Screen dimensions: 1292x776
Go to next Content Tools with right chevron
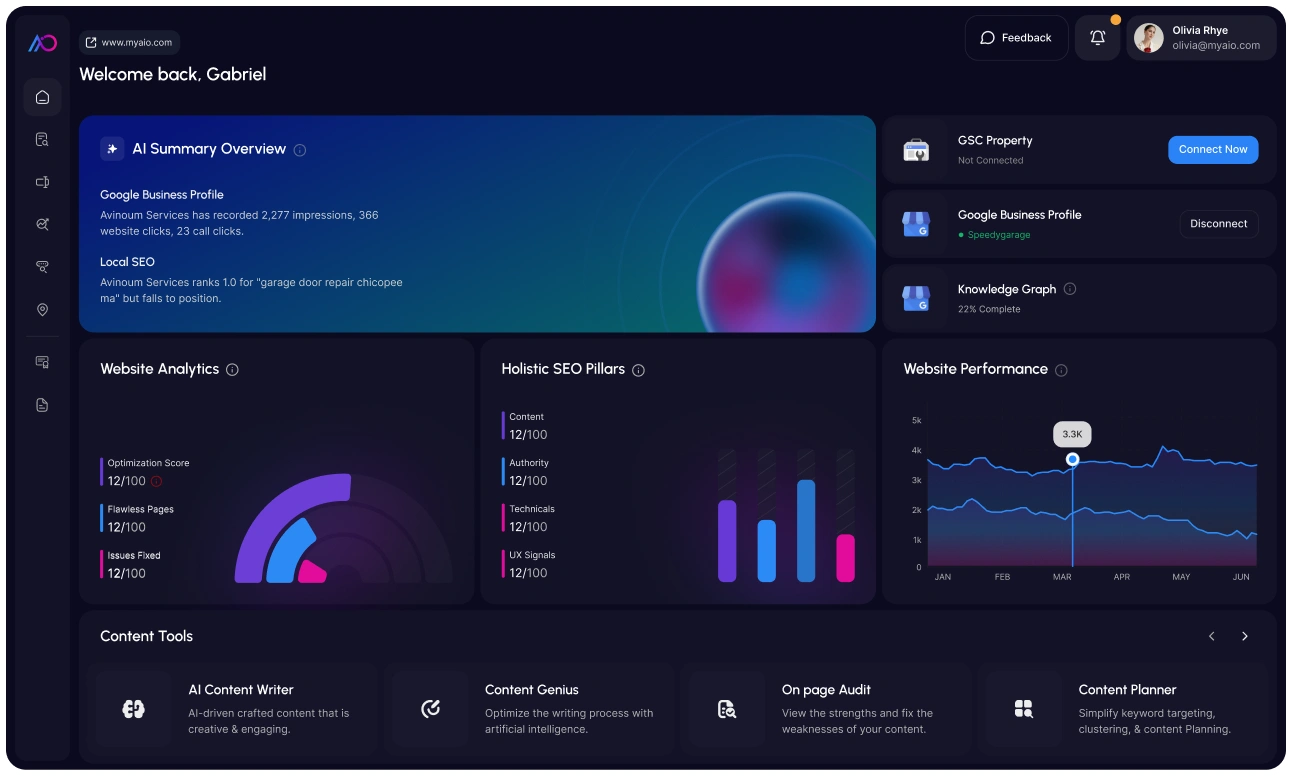point(1245,636)
